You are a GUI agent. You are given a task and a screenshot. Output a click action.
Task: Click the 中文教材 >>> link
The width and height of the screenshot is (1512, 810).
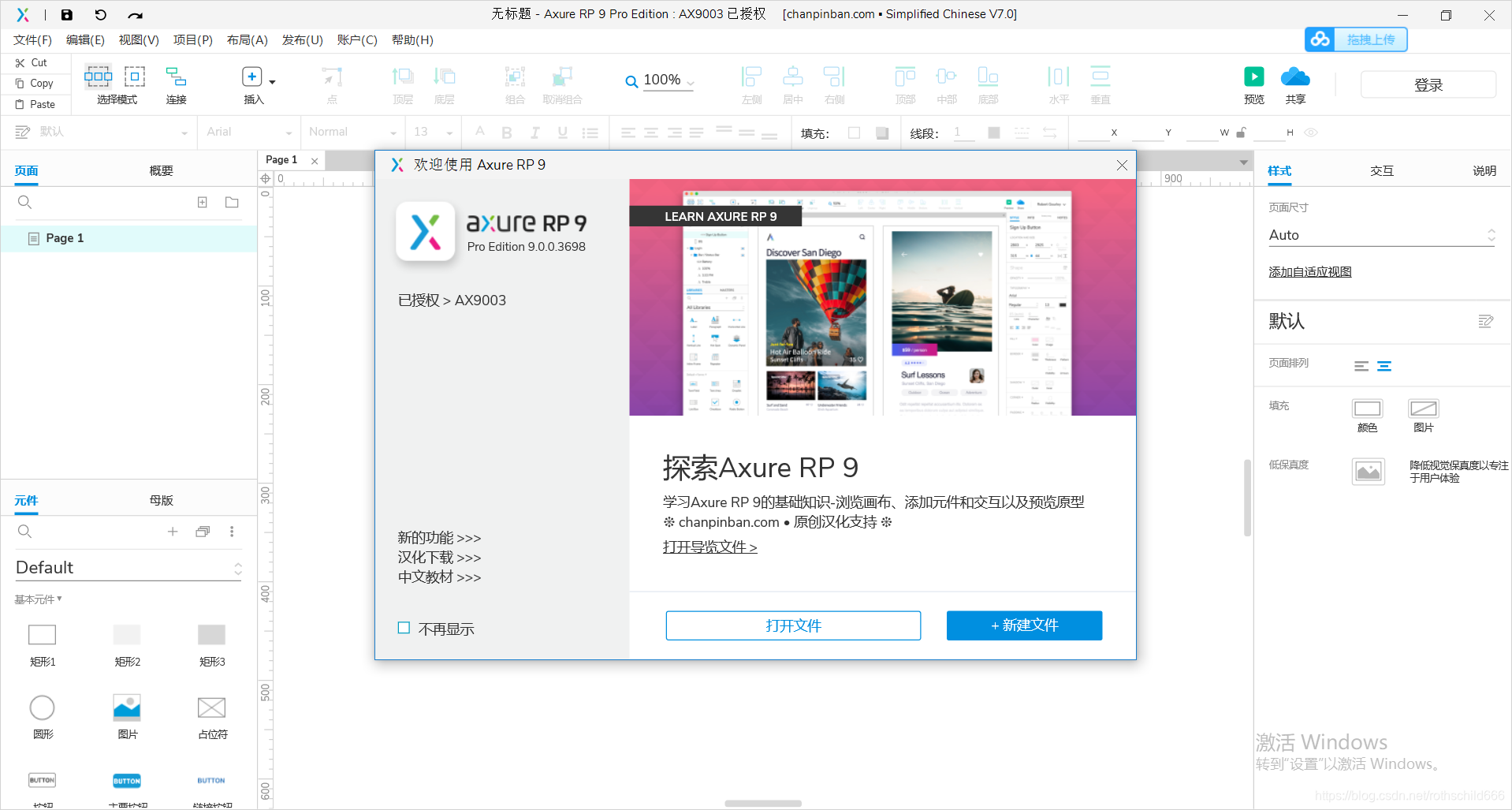(439, 577)
